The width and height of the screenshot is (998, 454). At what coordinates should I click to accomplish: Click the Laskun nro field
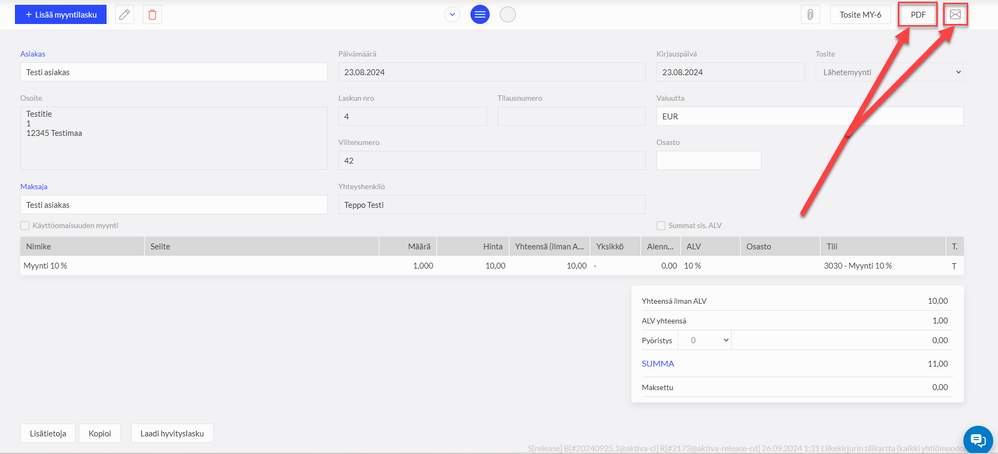coord(412,117)
